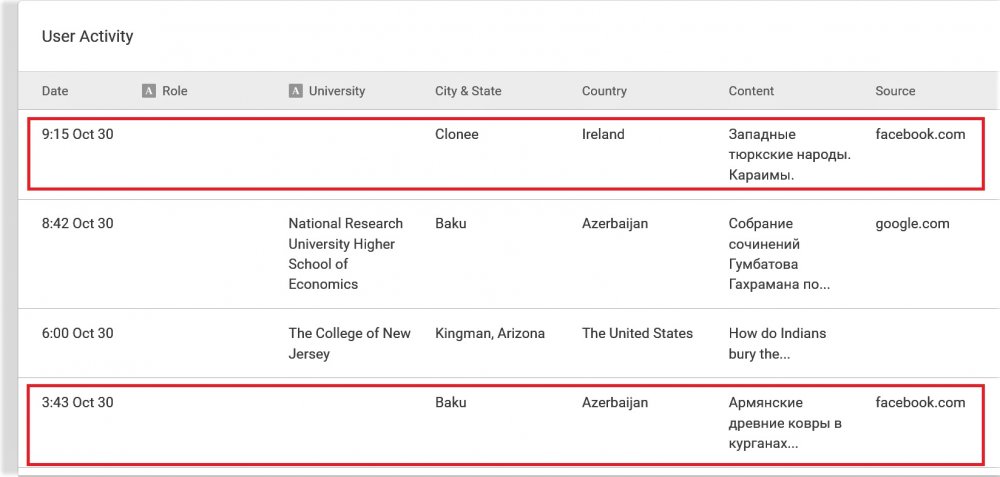Click the Source column header
This screenshot has height=477, width=1000.
tap(895, 91)
